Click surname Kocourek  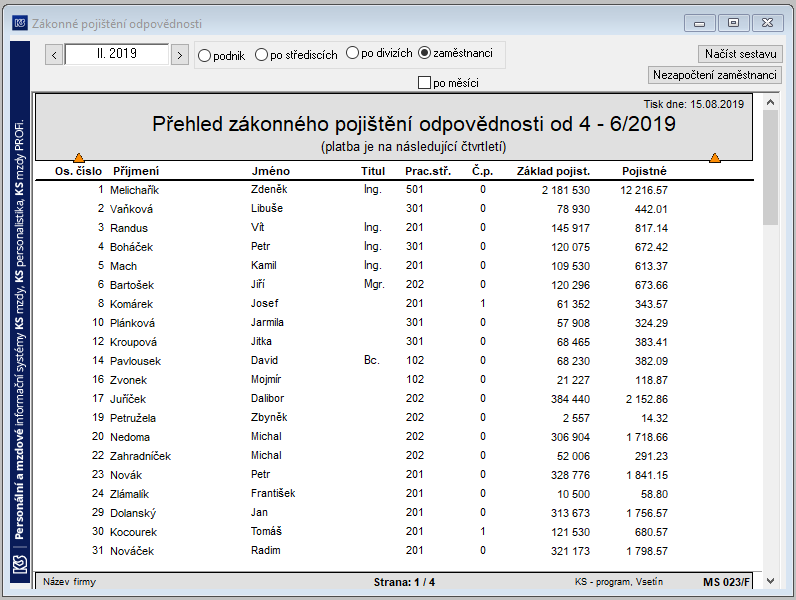click(x=134, y=532)
